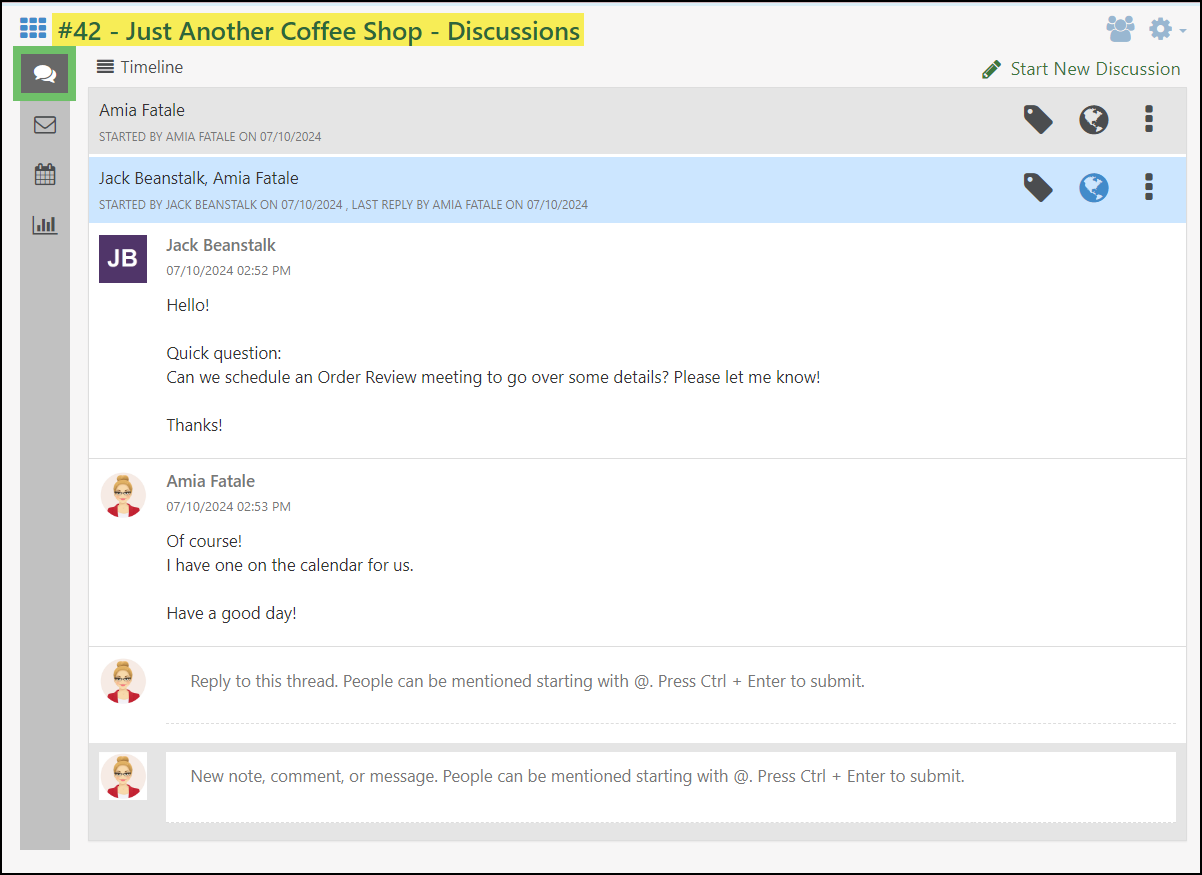Open the calendar sidebar icon
Viewport: 1202px width, 875px height.
pos(45,174)
